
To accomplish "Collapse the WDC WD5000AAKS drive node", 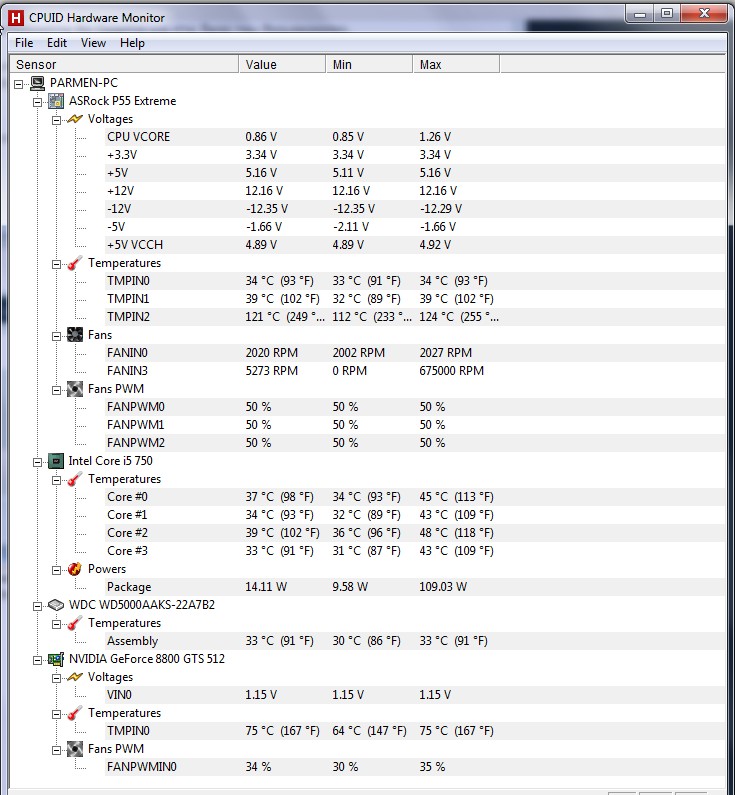I will 38,606.
